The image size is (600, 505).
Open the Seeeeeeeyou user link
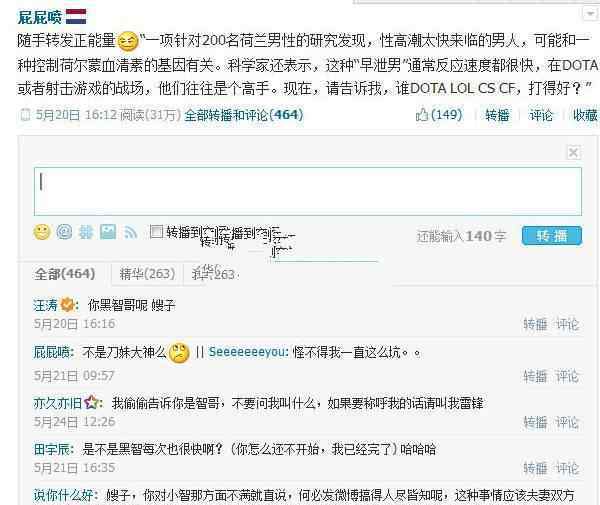pos(248,352)
